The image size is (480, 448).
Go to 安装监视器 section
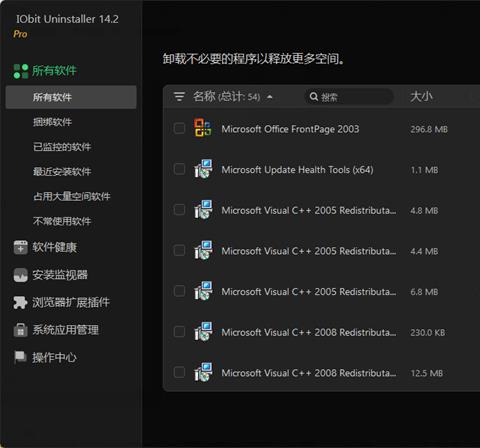(x=60, y=275)
